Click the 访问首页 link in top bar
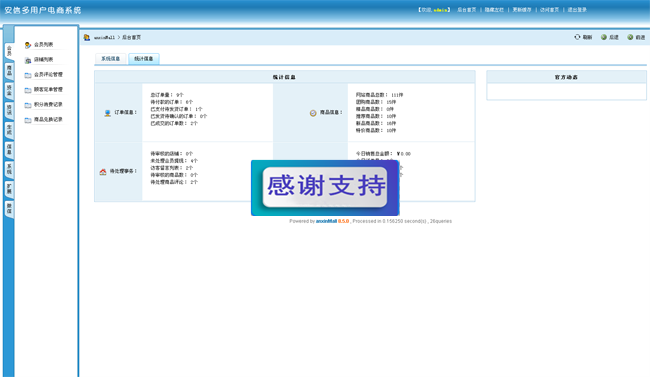 [x=550, y=10]
